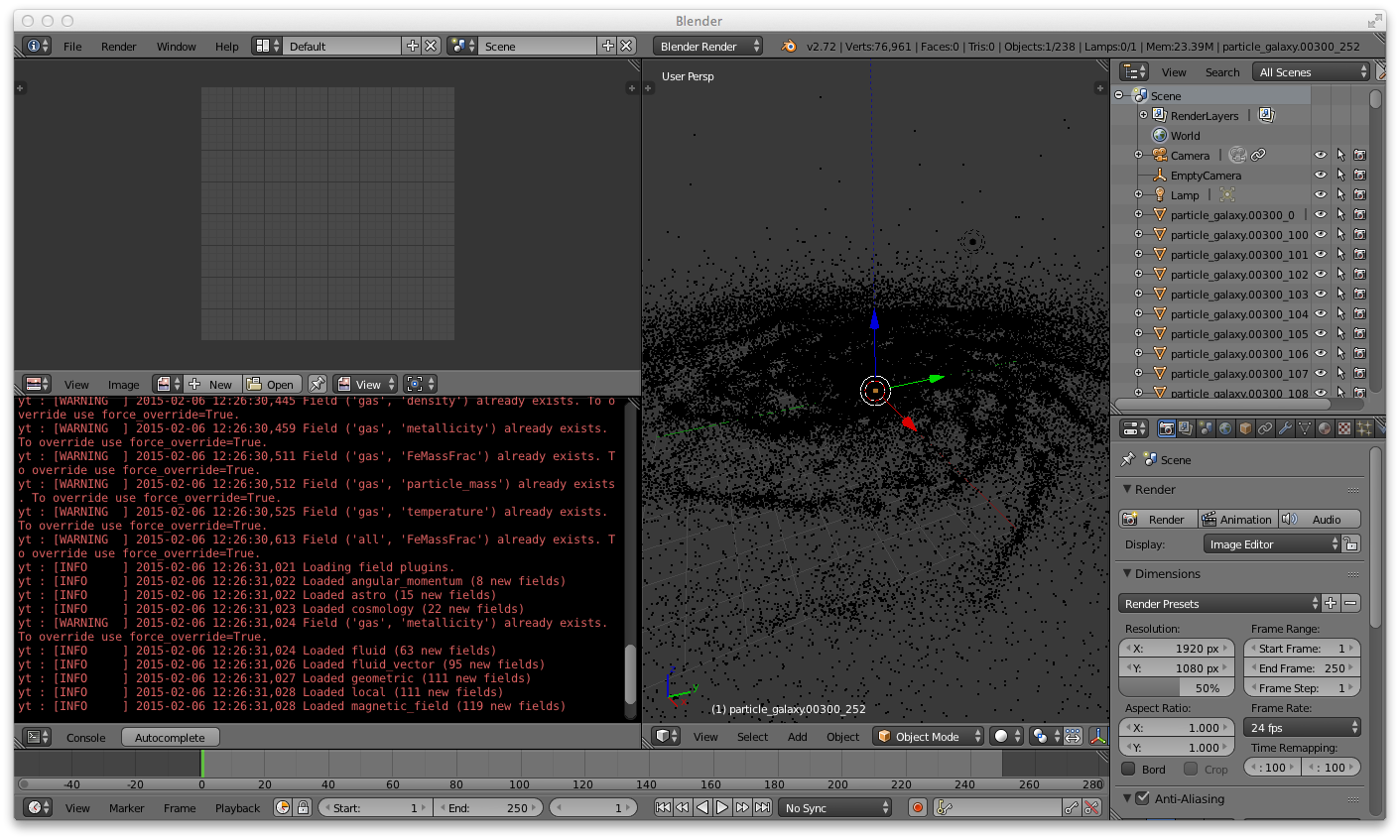Viewport: 1400px width, 840px height.
Task: Toggle the 3D manipulator axis icon
Action: pyautogui.click(x=1098, y=736)
